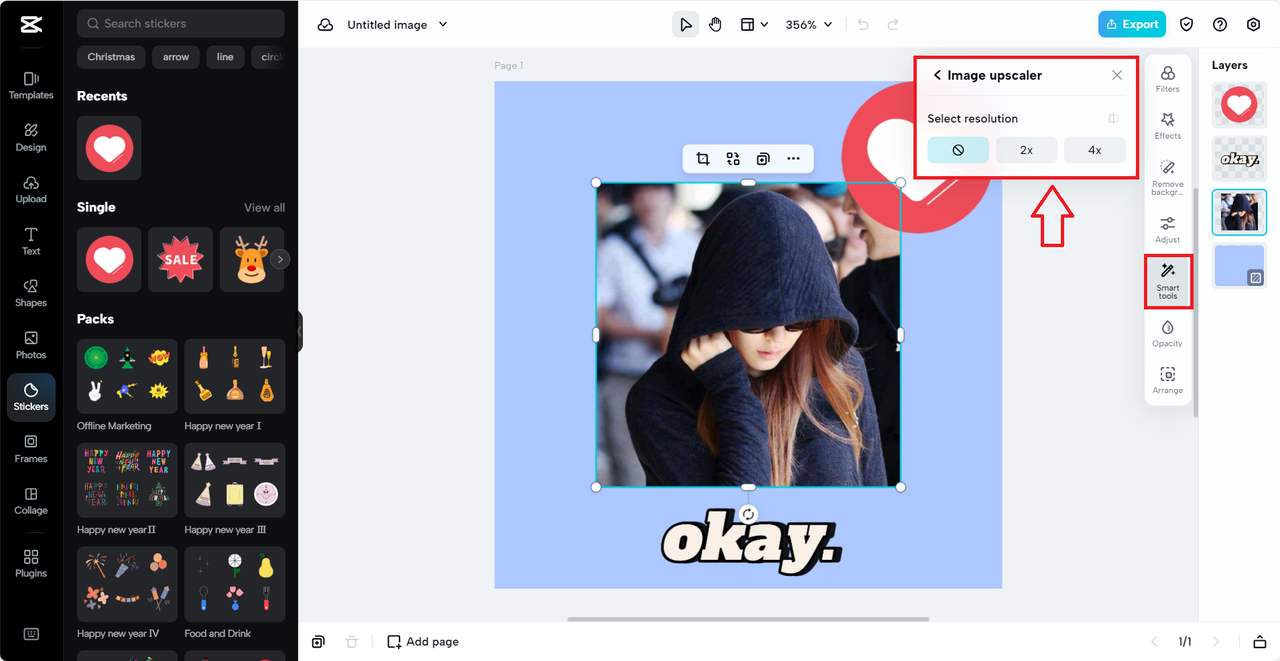Image resolution: width=1280 pixels, height=661 pixels.
Task: Open the Adjust tool
Action: (x=1167, y=230)
